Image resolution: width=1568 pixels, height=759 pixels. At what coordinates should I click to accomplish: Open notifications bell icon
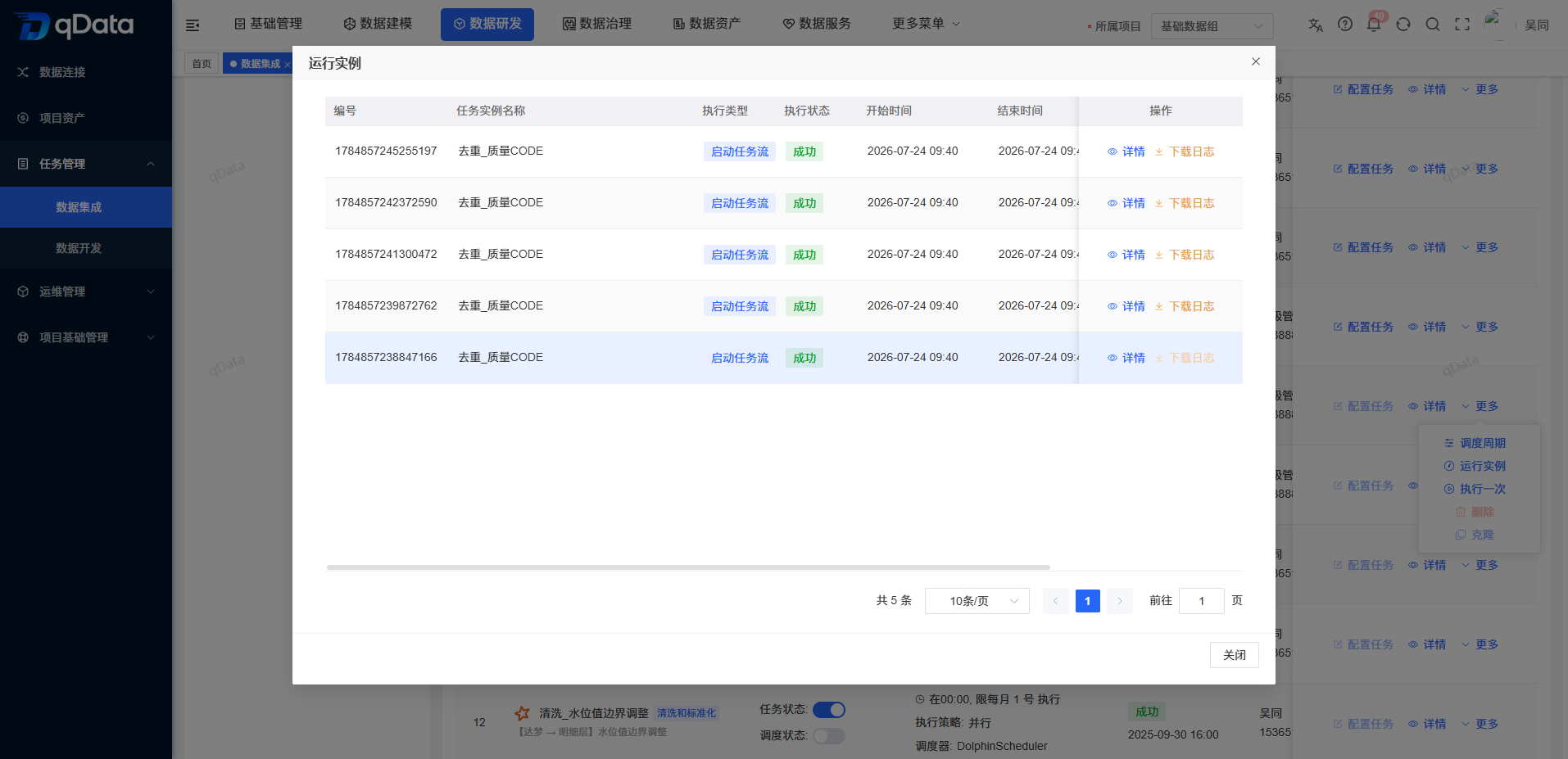point(1374,25)
